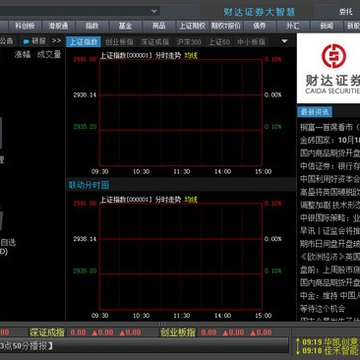Sort by the 涨幅 column header

(22, 54)
